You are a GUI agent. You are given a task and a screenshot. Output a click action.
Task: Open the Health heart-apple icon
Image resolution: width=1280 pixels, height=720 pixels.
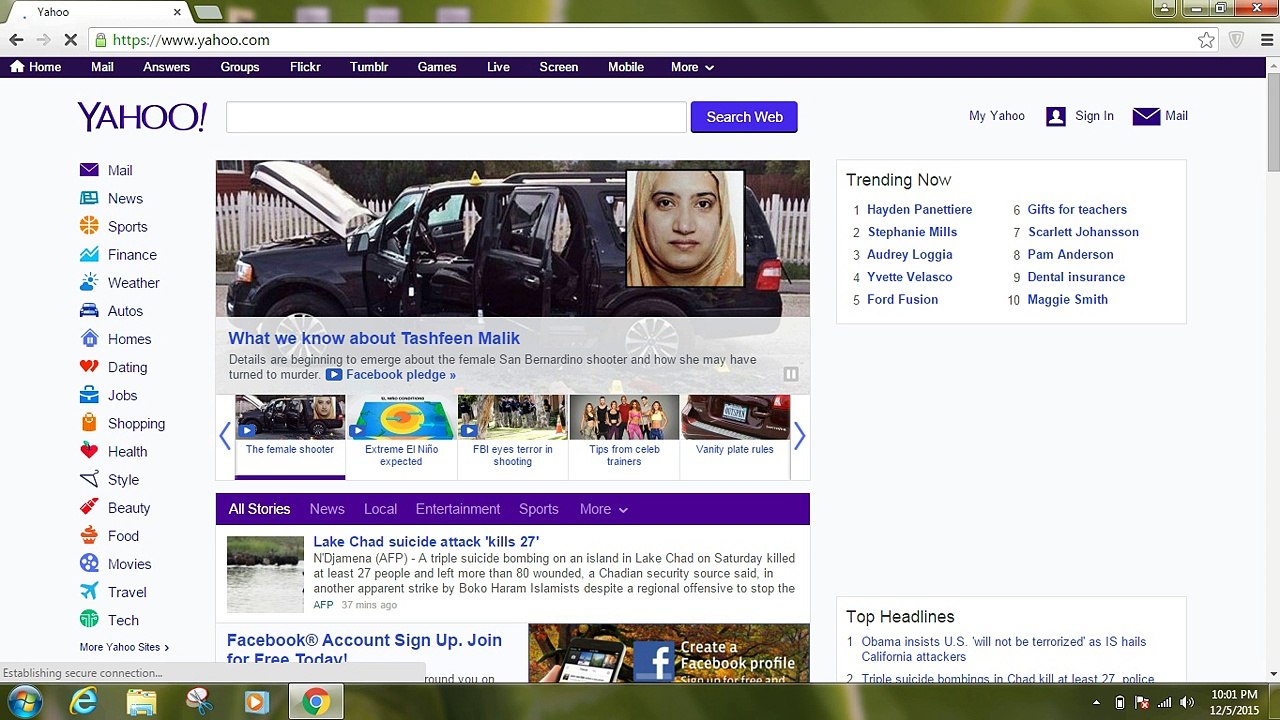point(89,451)
